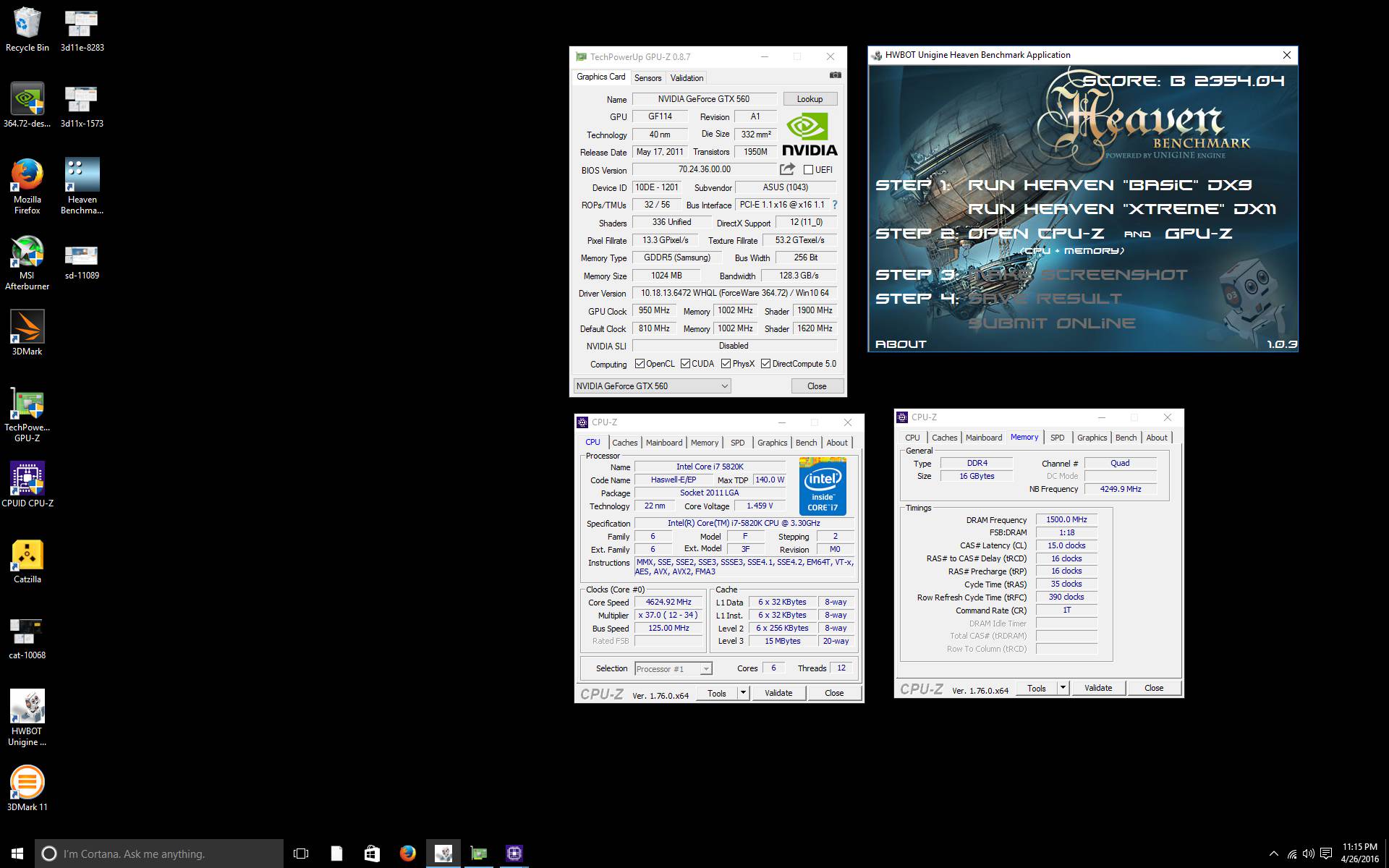Click the GPU-Z taskbar icon

click(478, 854)
